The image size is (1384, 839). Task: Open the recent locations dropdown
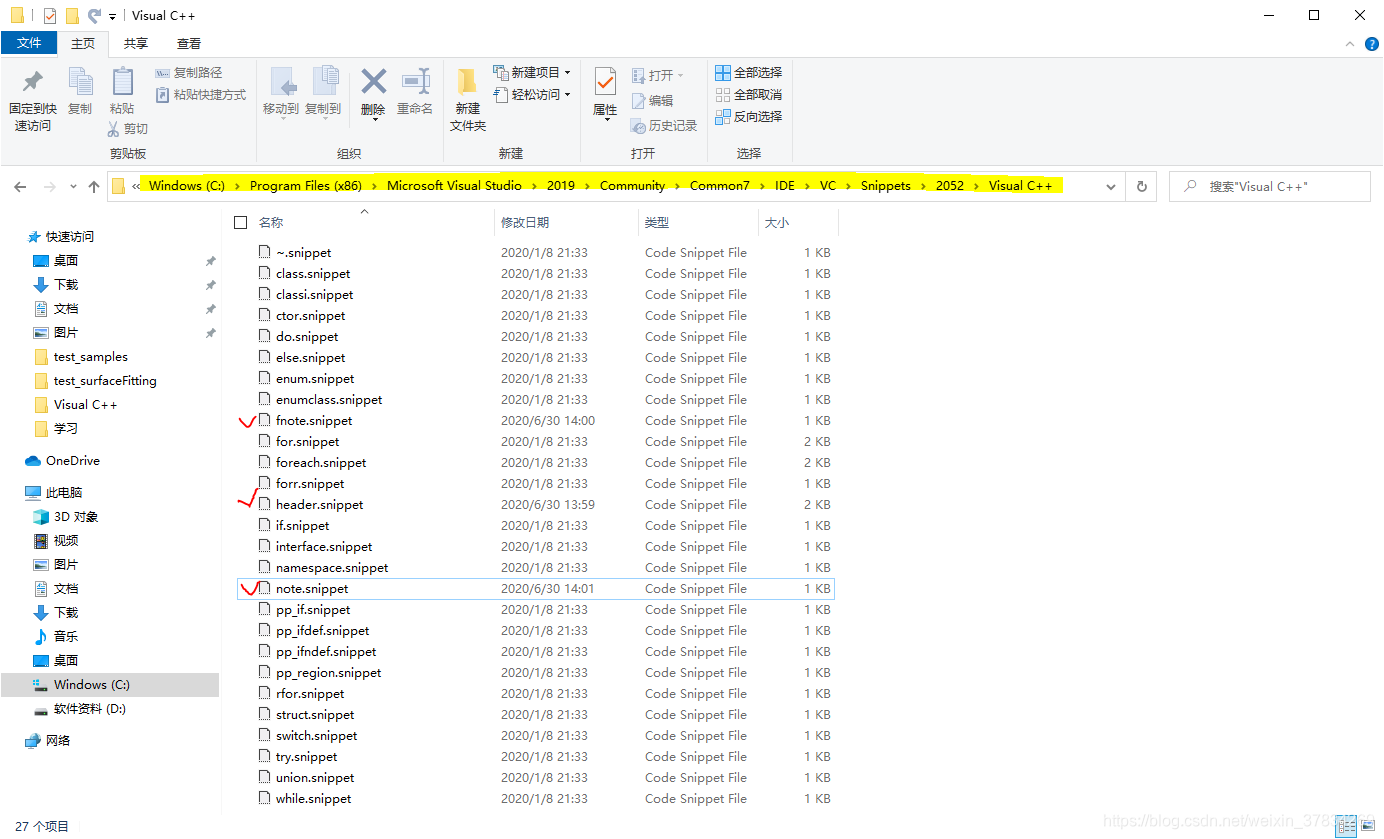[x=73, y=187]
